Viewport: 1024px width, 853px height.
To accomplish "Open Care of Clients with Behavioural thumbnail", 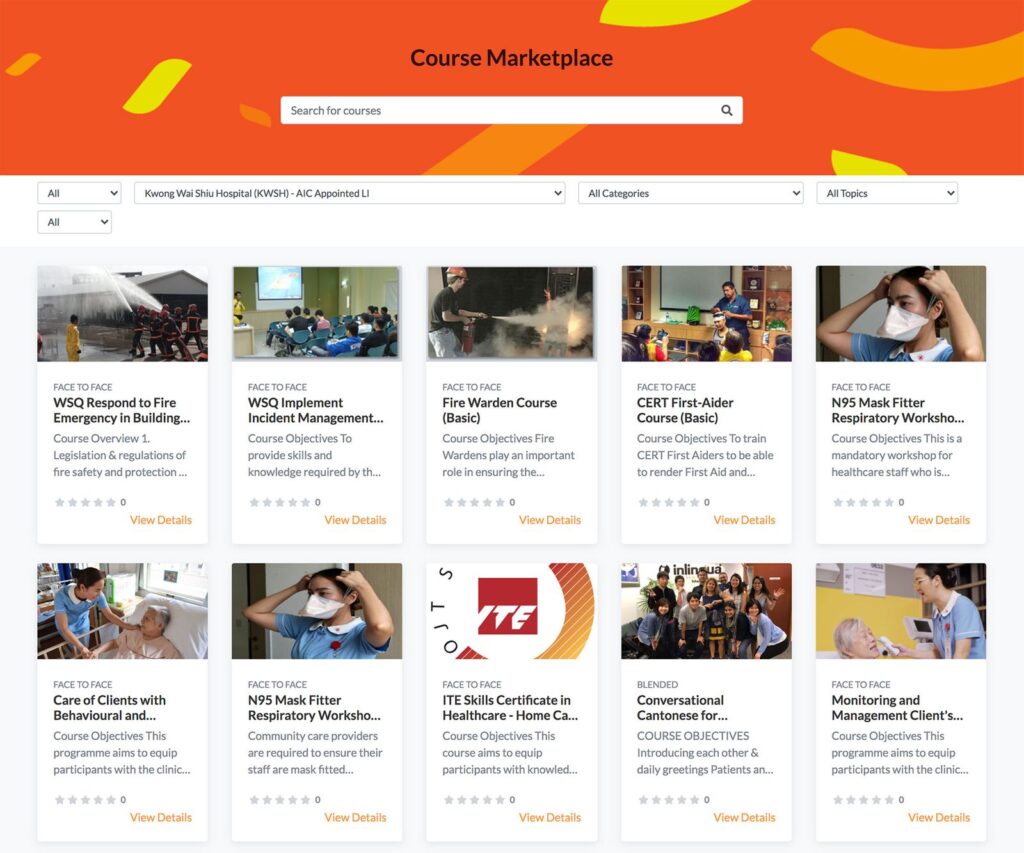I will [x=123, y=611].
